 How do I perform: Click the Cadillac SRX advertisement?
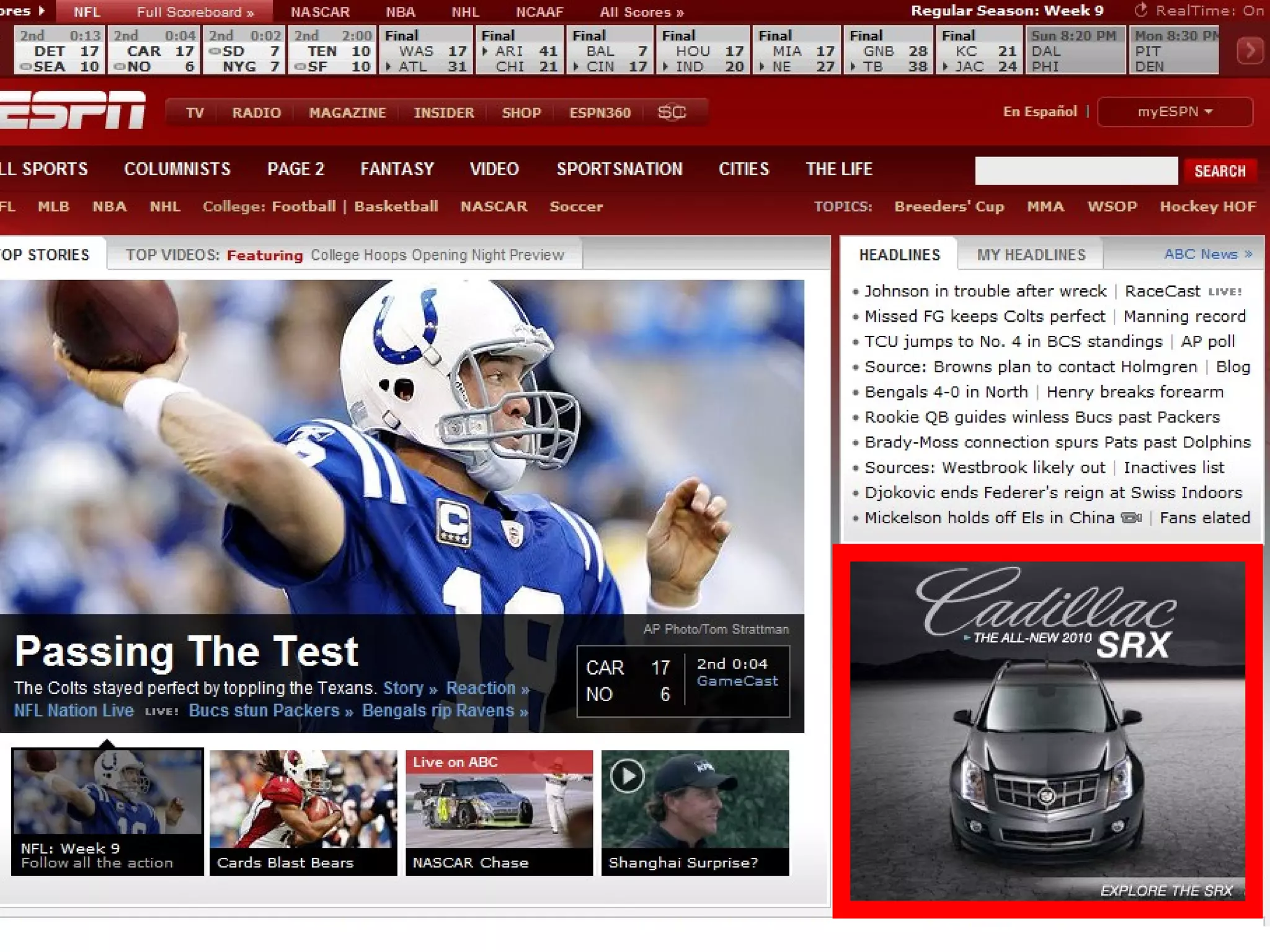coord(1047,731)
